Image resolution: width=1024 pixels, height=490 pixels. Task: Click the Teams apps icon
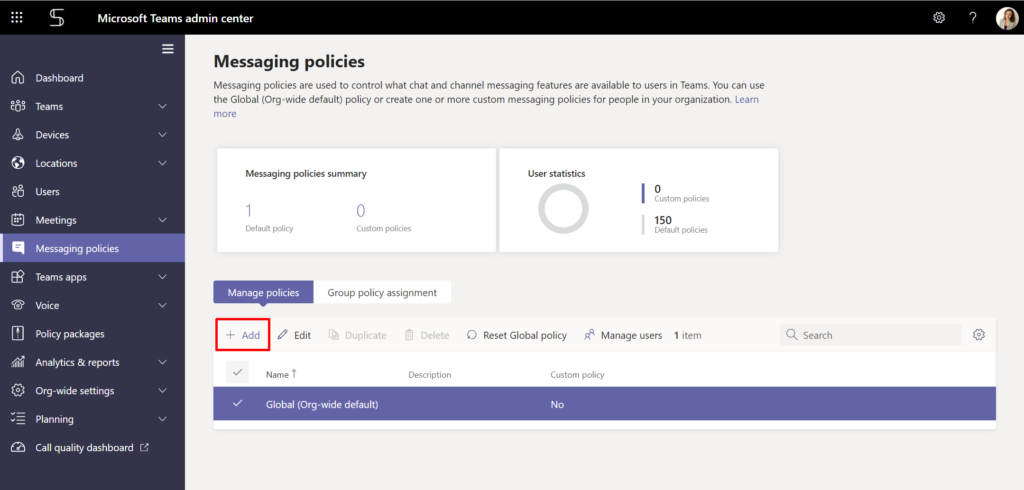[18, 277]
